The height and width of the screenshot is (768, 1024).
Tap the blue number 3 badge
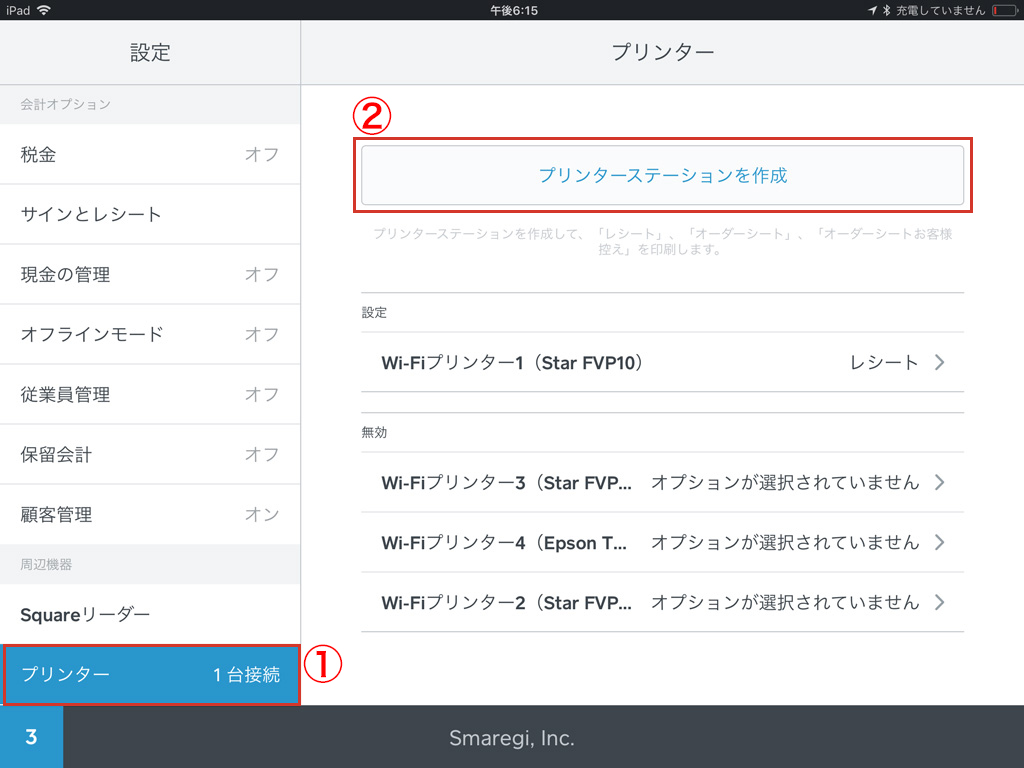coord(31,737)
